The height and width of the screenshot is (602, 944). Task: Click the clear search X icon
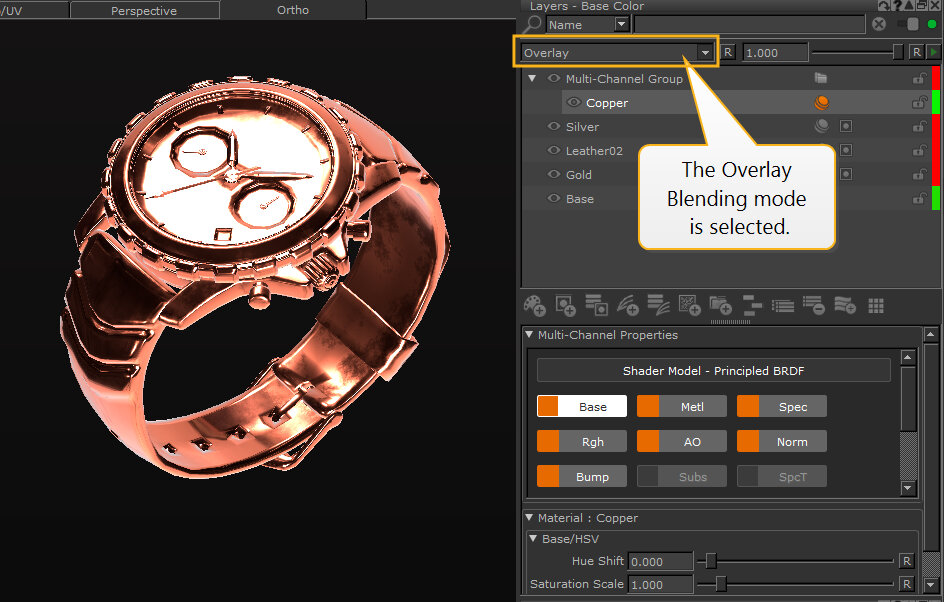coord(879,24)
